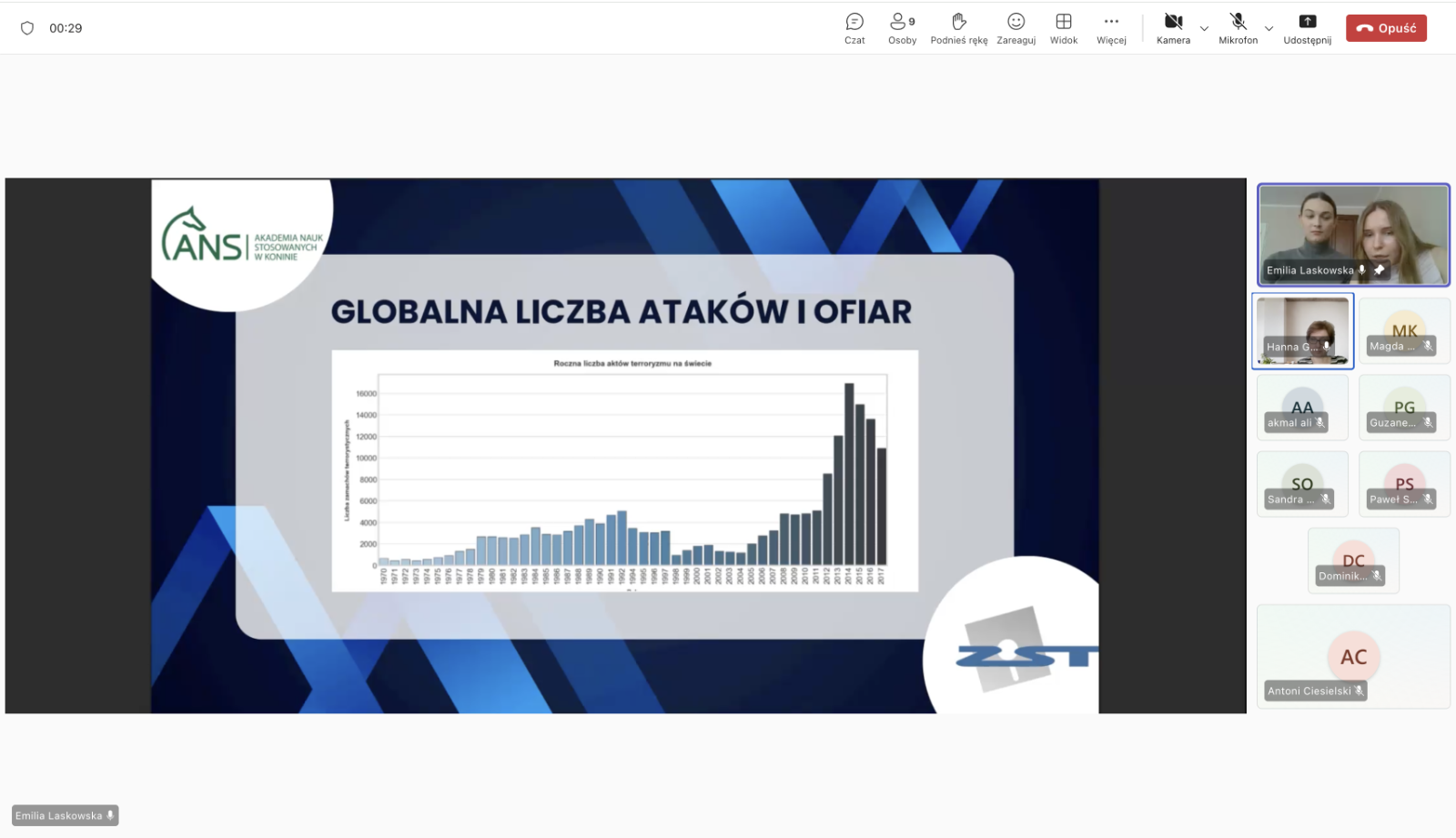The width and height of the screenshot is (1456, 838).
Task: Click the shared slide bar chart
Action: click(624, 470)
